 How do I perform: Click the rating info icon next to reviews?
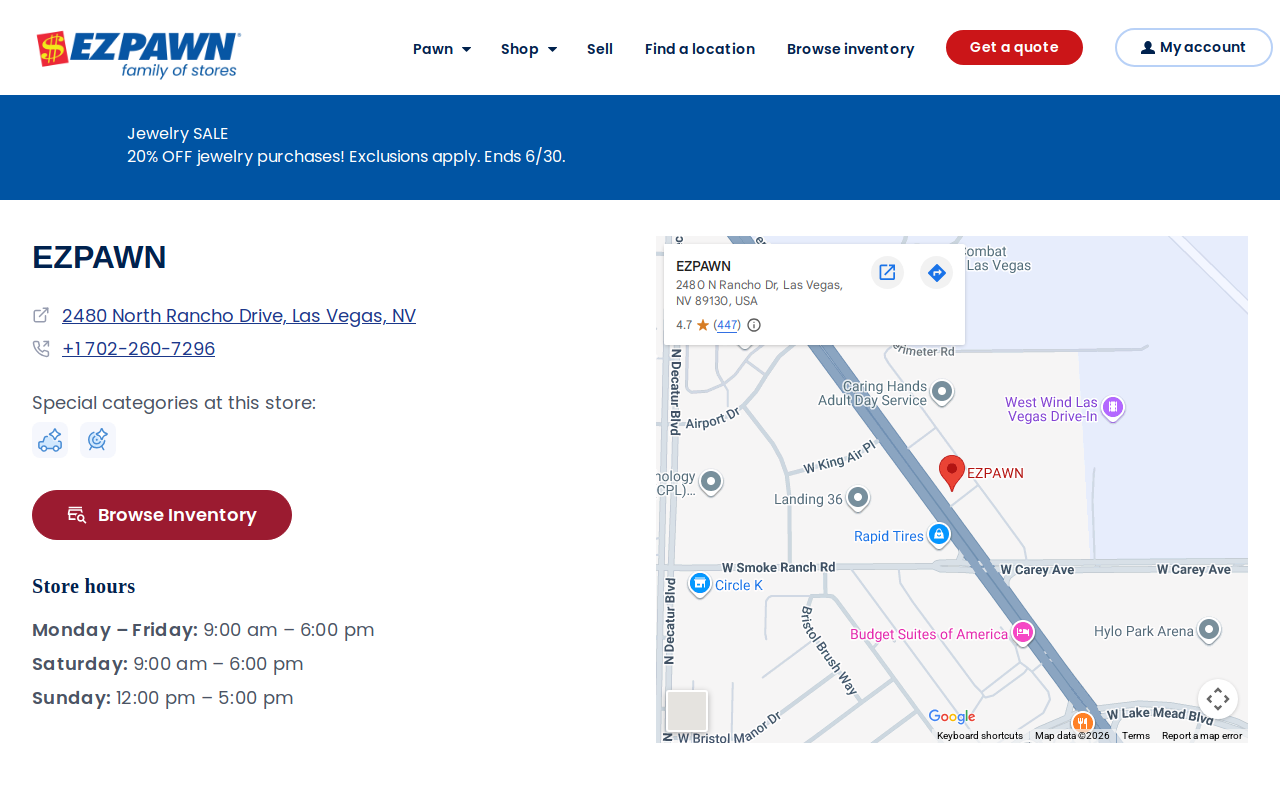coord(754,325)
